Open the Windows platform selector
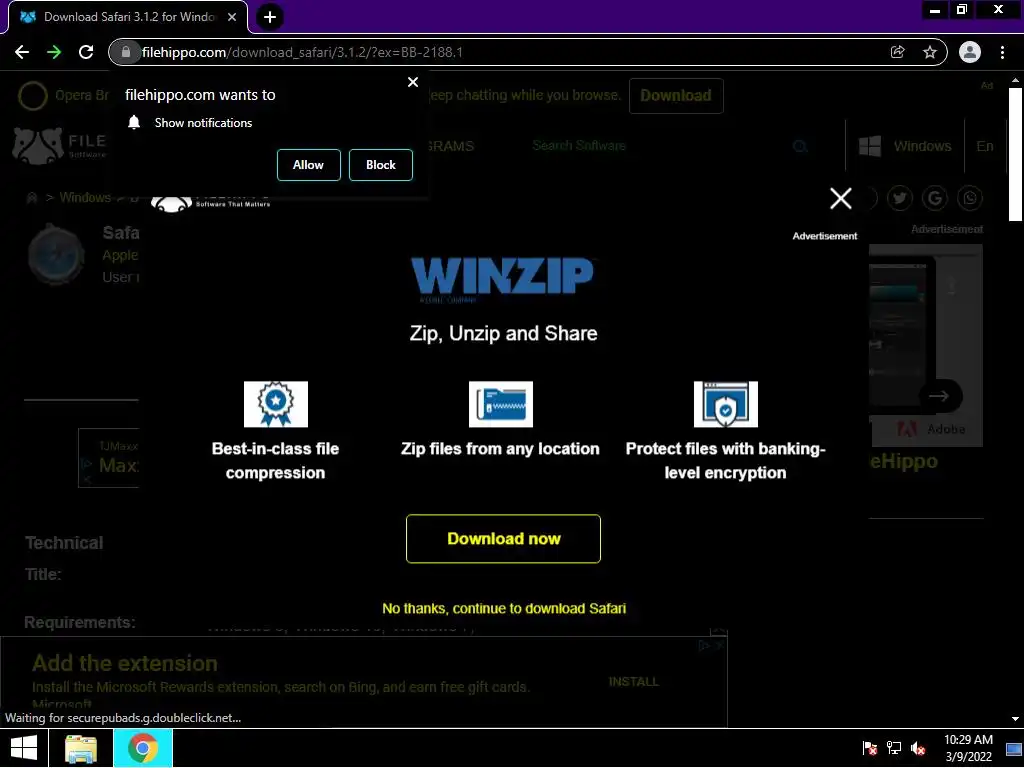This screenshot has height=768, width=1024. tap(905, 146)
